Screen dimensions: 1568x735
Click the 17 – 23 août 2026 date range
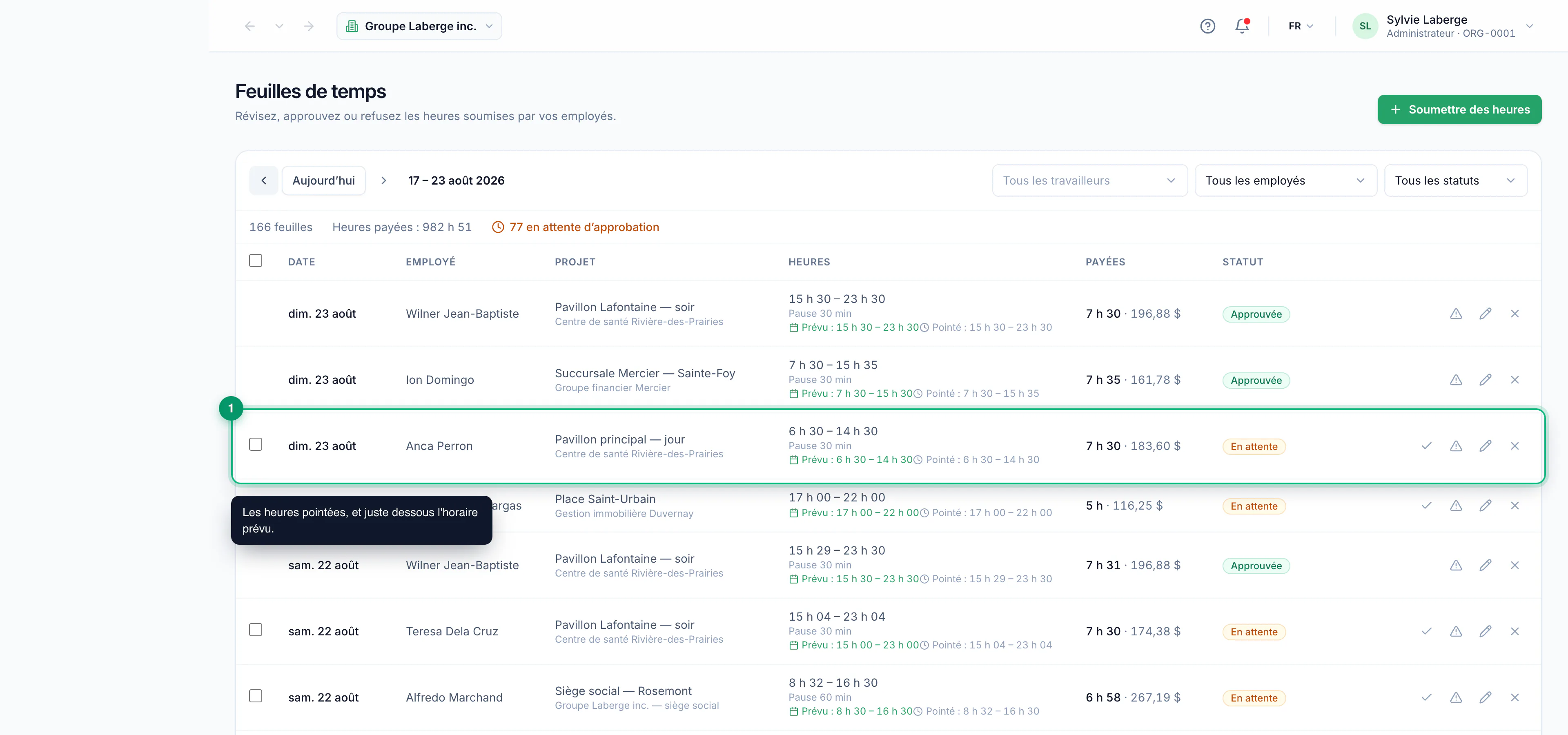[456, 181]
